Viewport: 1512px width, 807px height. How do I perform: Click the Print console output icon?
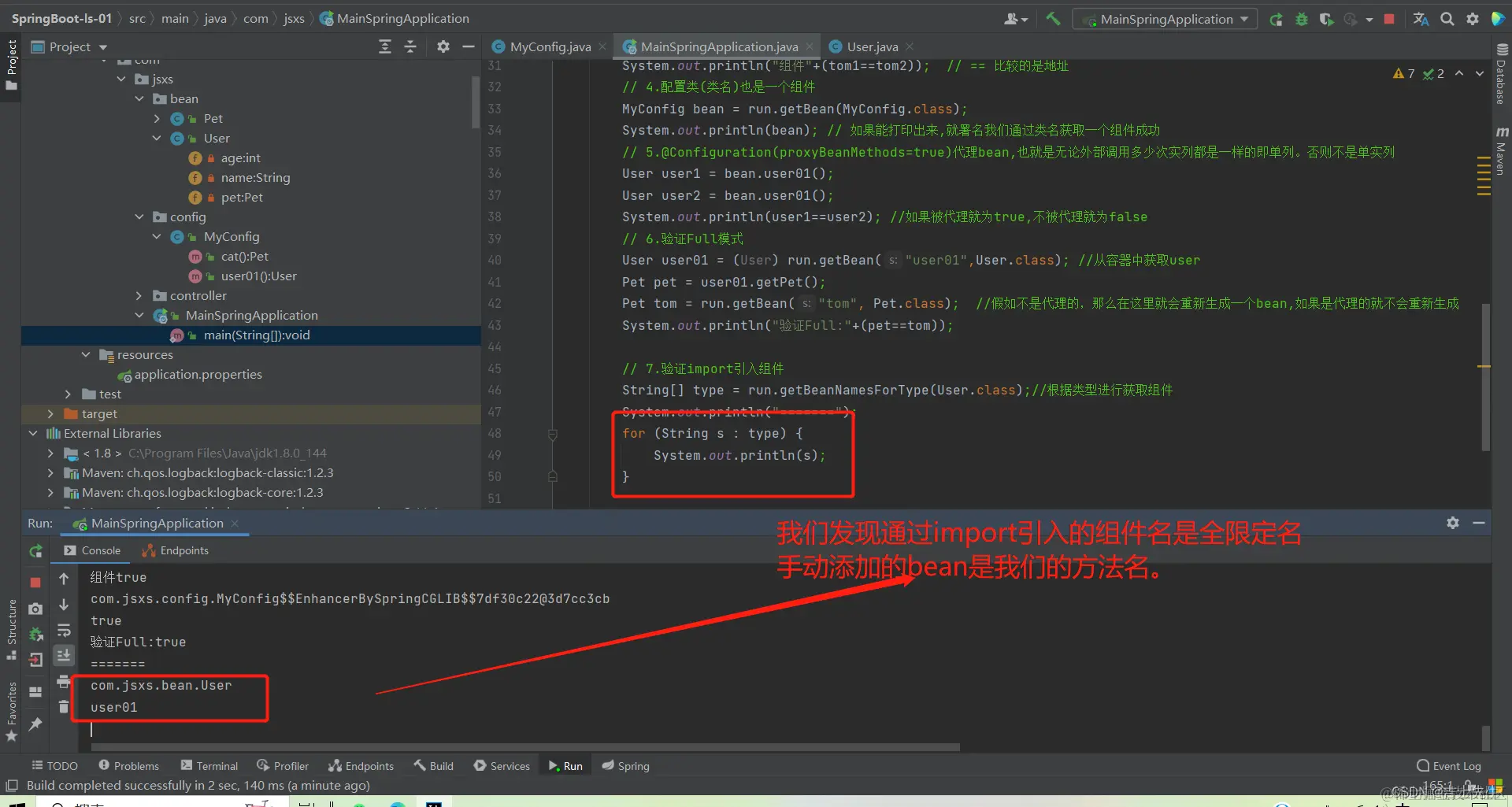pyautogui.click(x=64, y=681)
